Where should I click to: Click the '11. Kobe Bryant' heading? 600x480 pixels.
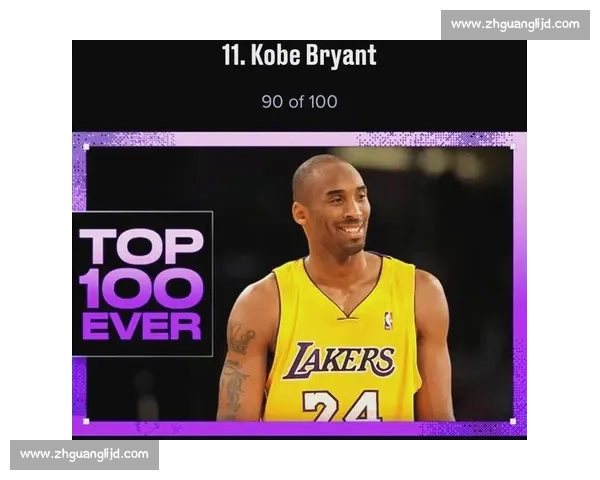(x=299, y=55)
